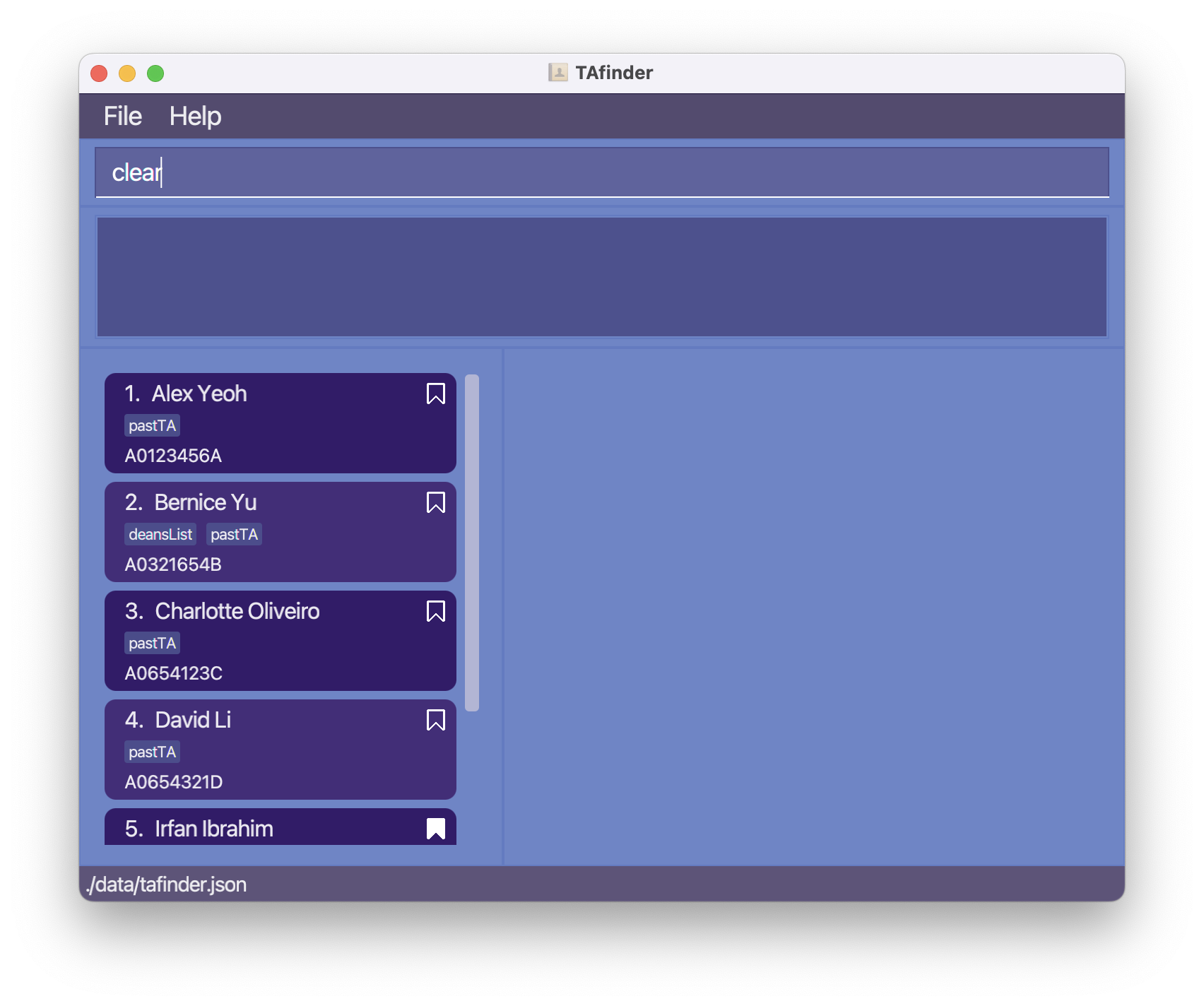Click the command input containing 'clear'
Screen dimensions: 1204x1006
point(602,172)
